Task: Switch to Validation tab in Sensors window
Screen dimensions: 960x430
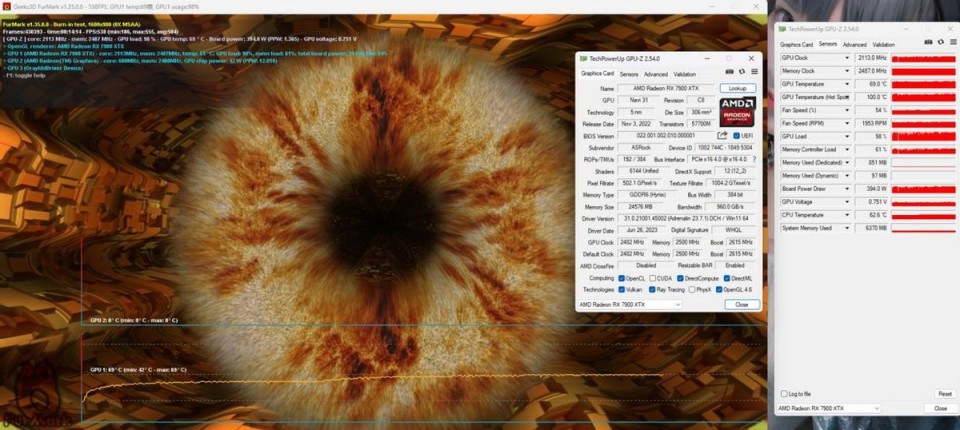Action: point(883,45)
